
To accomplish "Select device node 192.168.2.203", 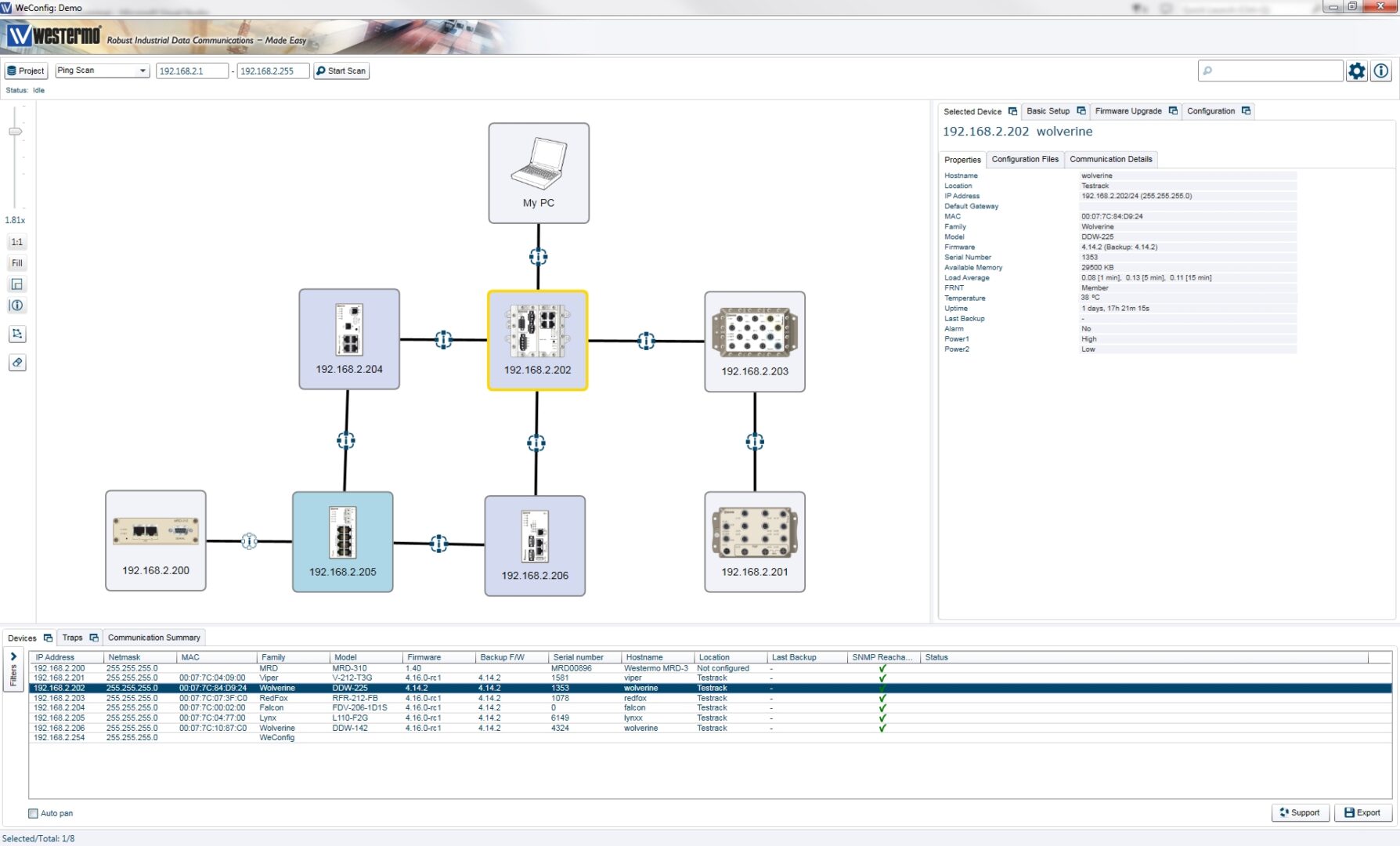I will [755, 342].
